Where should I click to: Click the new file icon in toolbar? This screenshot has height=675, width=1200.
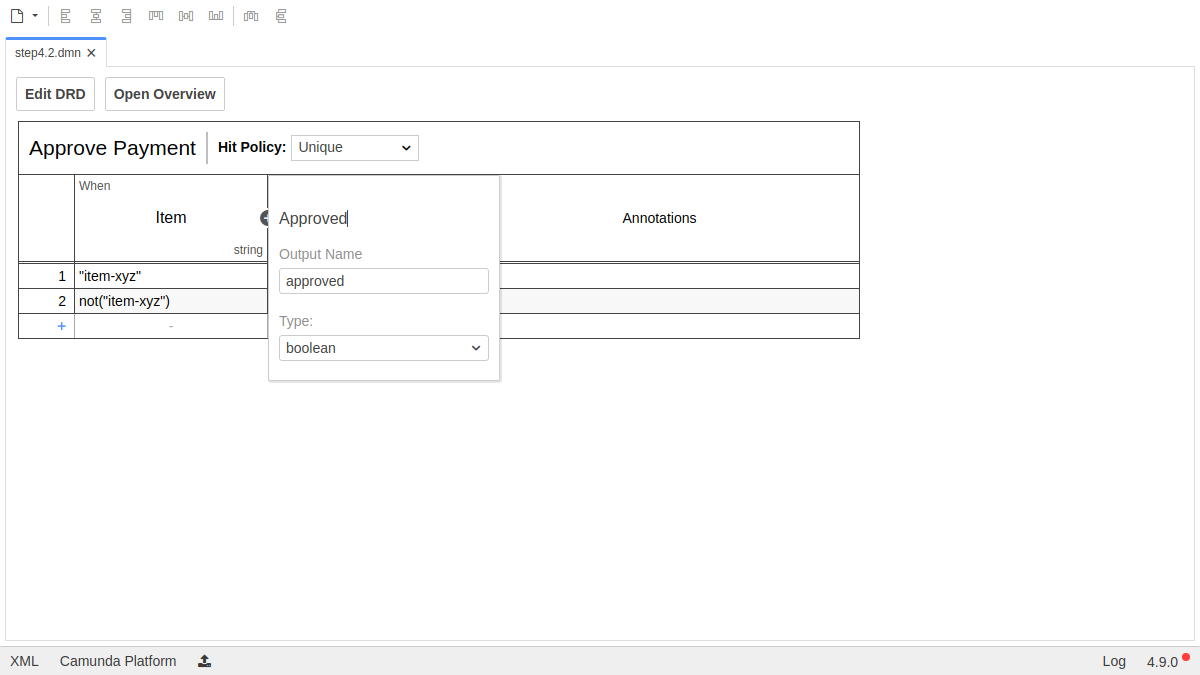click(16, 16)
